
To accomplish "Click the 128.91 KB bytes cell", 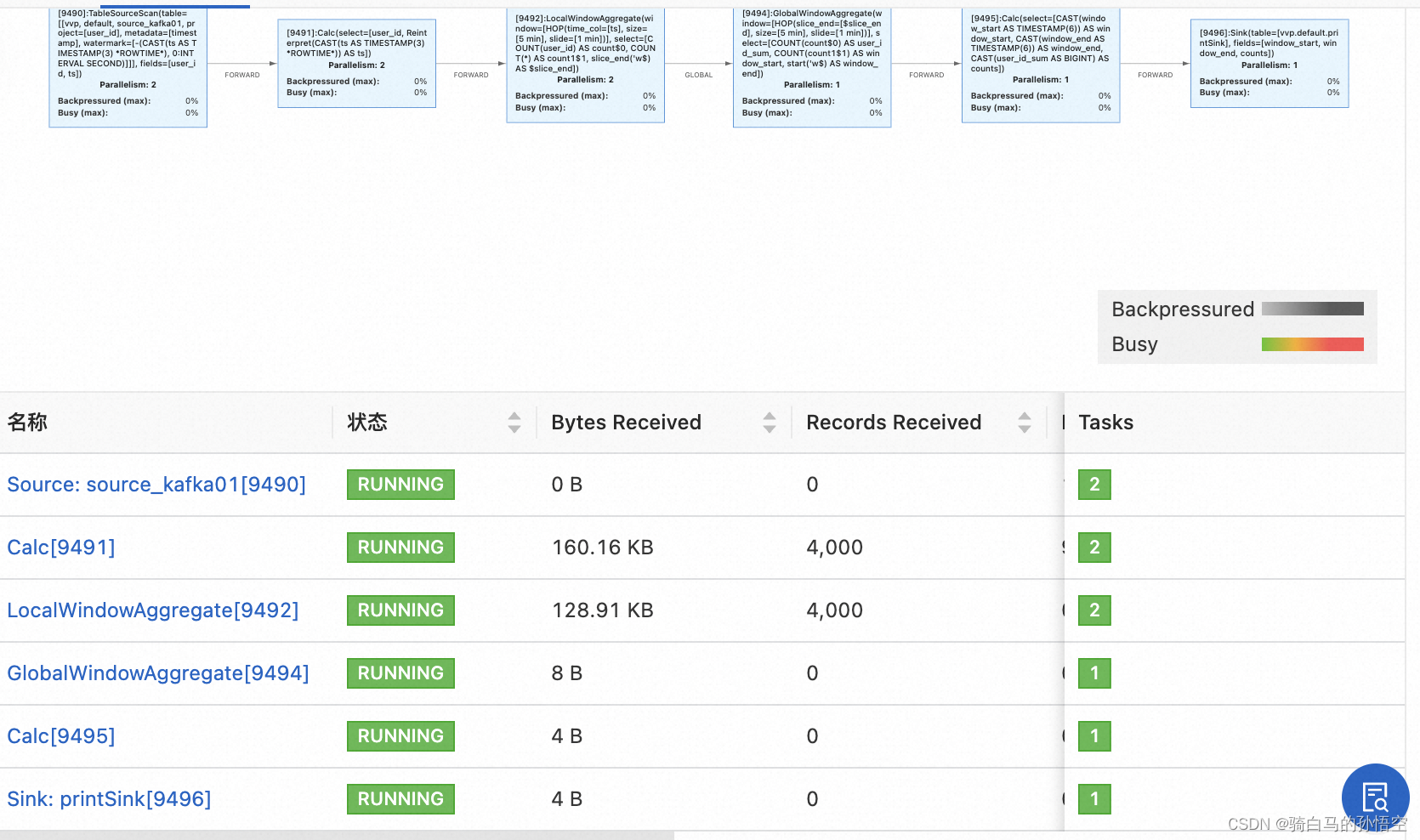I will 603,610.
